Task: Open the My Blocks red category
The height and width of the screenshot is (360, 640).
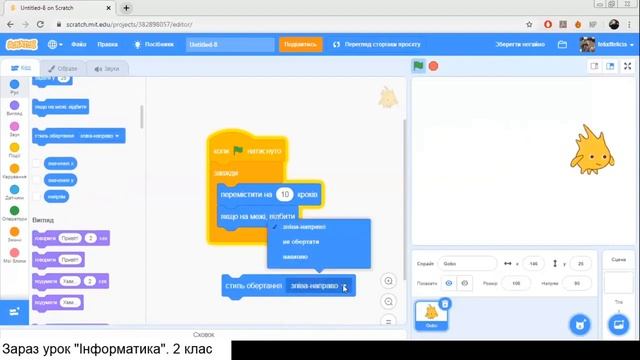Action: click(14, 253)
